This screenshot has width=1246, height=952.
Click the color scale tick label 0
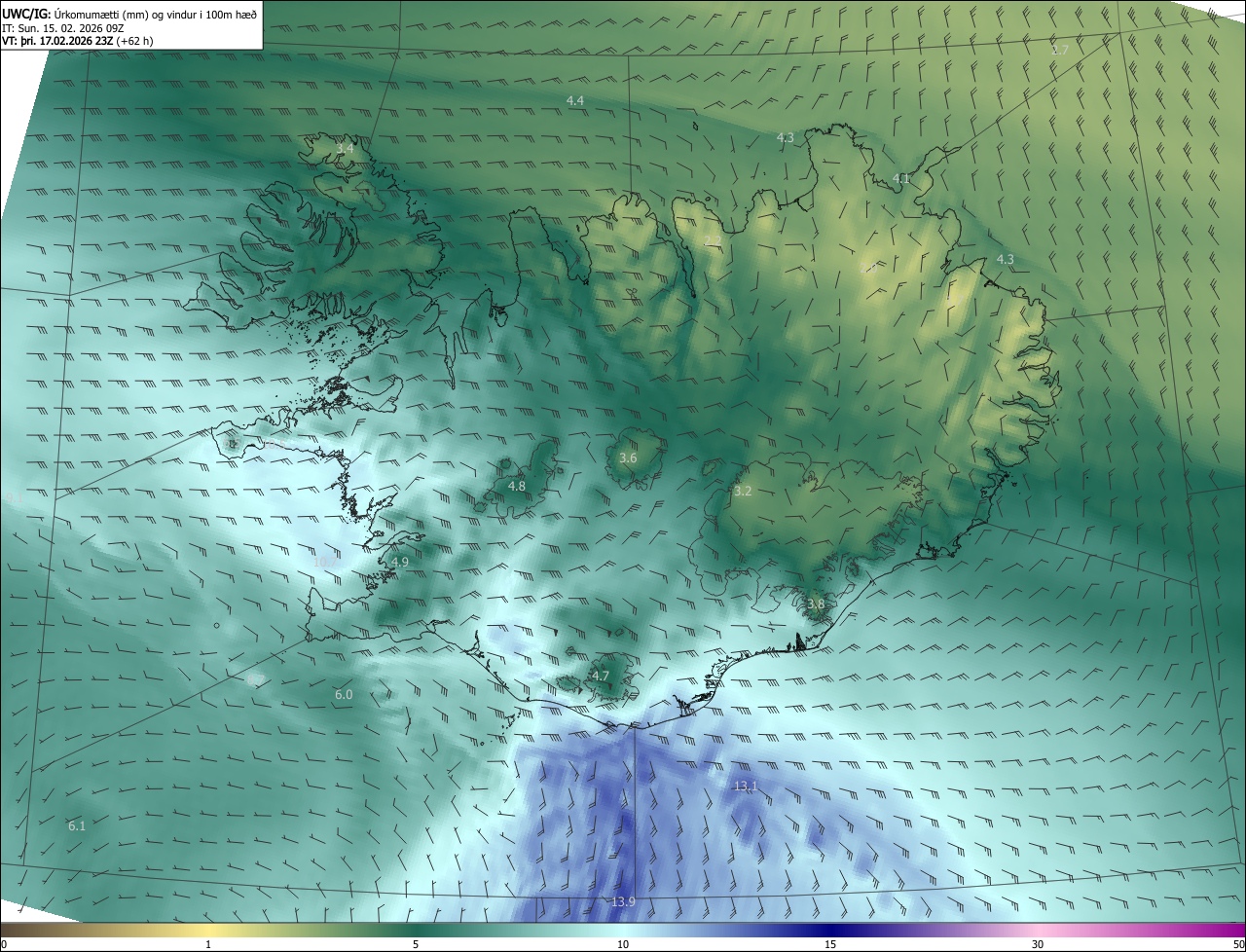coord(4,944)
